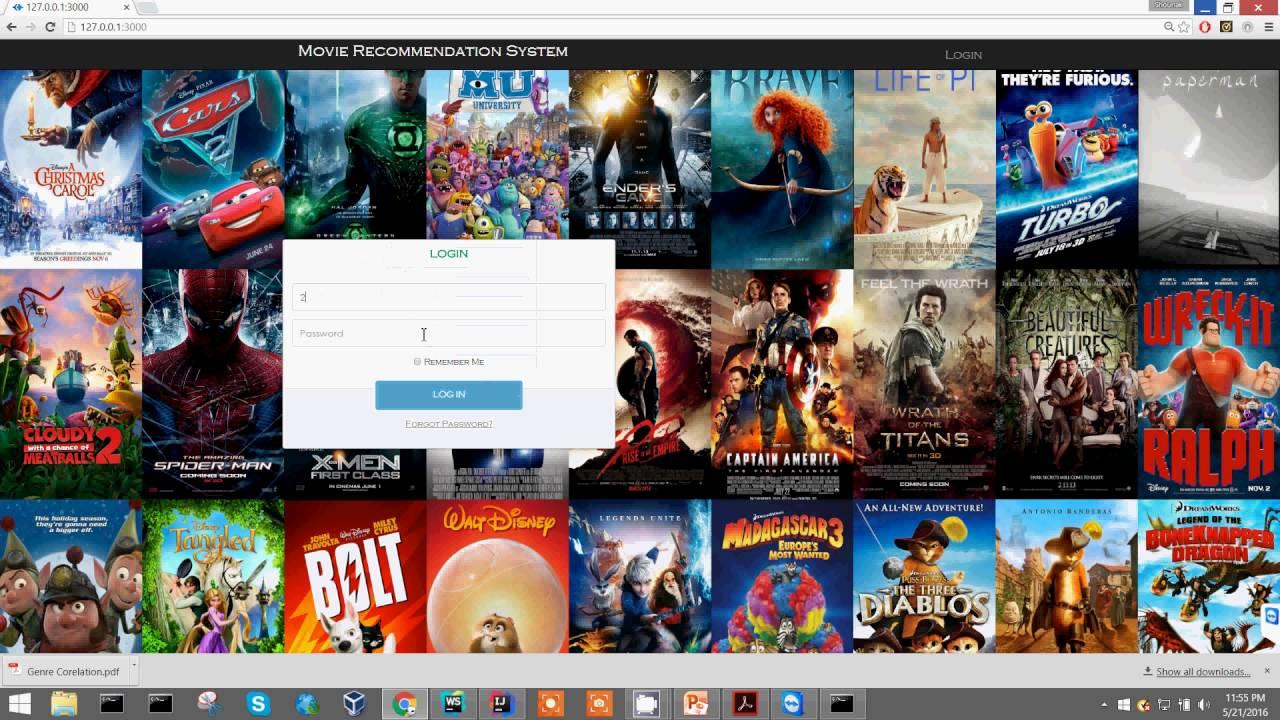Click the Wrath of the Titans poster
Viewport: 1280px width, 720px height.
pos(924,384)
